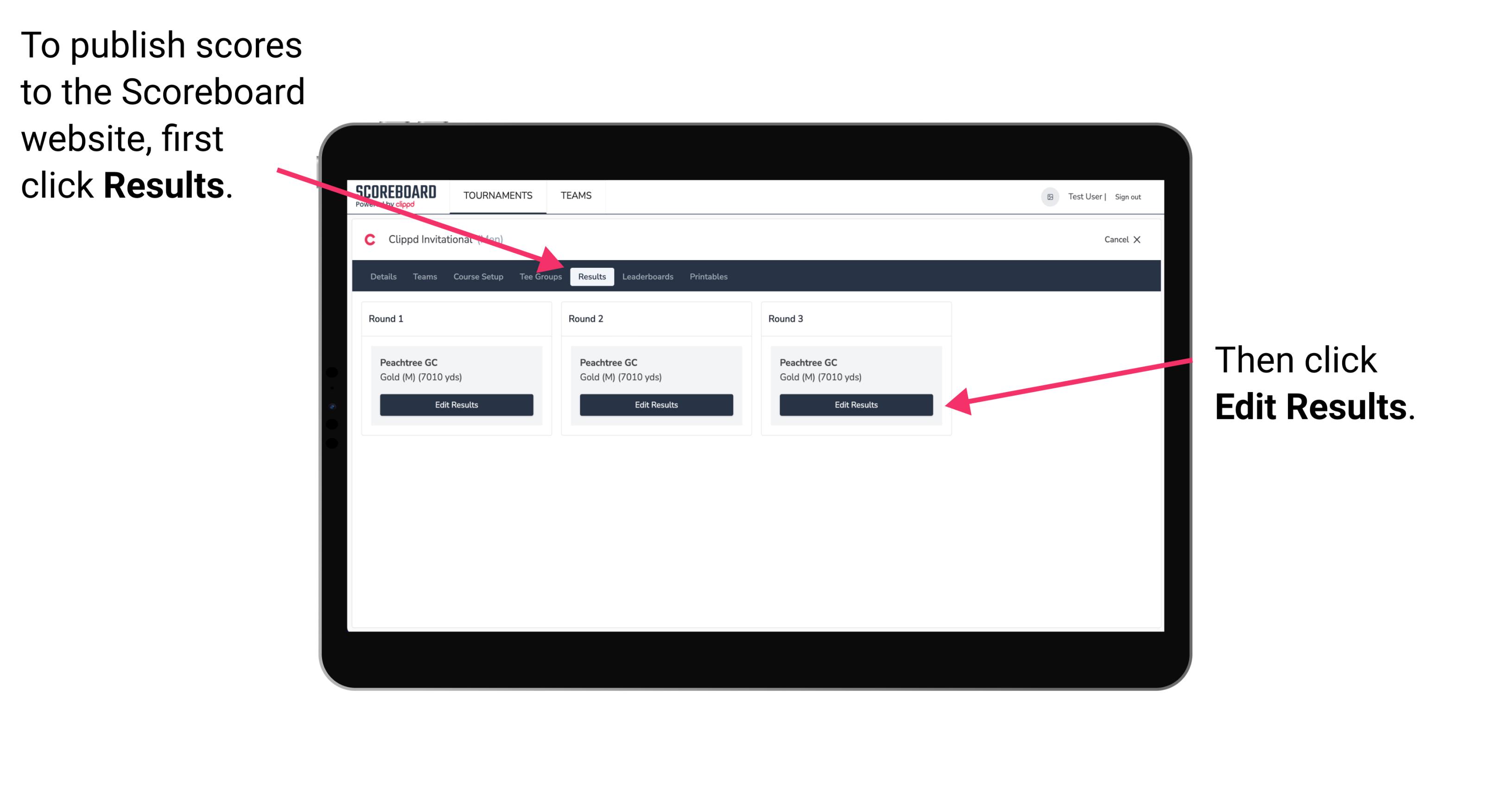The height and width of the screenshot is (812, 1509).
Task: Click the Clippd 'C' brand icon
Action: coord(370,240)
